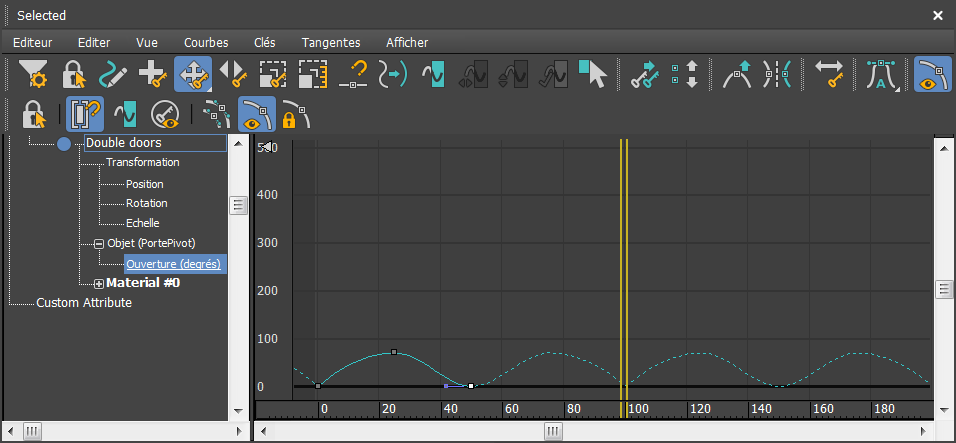Click track list scroll-down arrow
This screenshot has width=956, height=443.
click(x=238, y=411)
